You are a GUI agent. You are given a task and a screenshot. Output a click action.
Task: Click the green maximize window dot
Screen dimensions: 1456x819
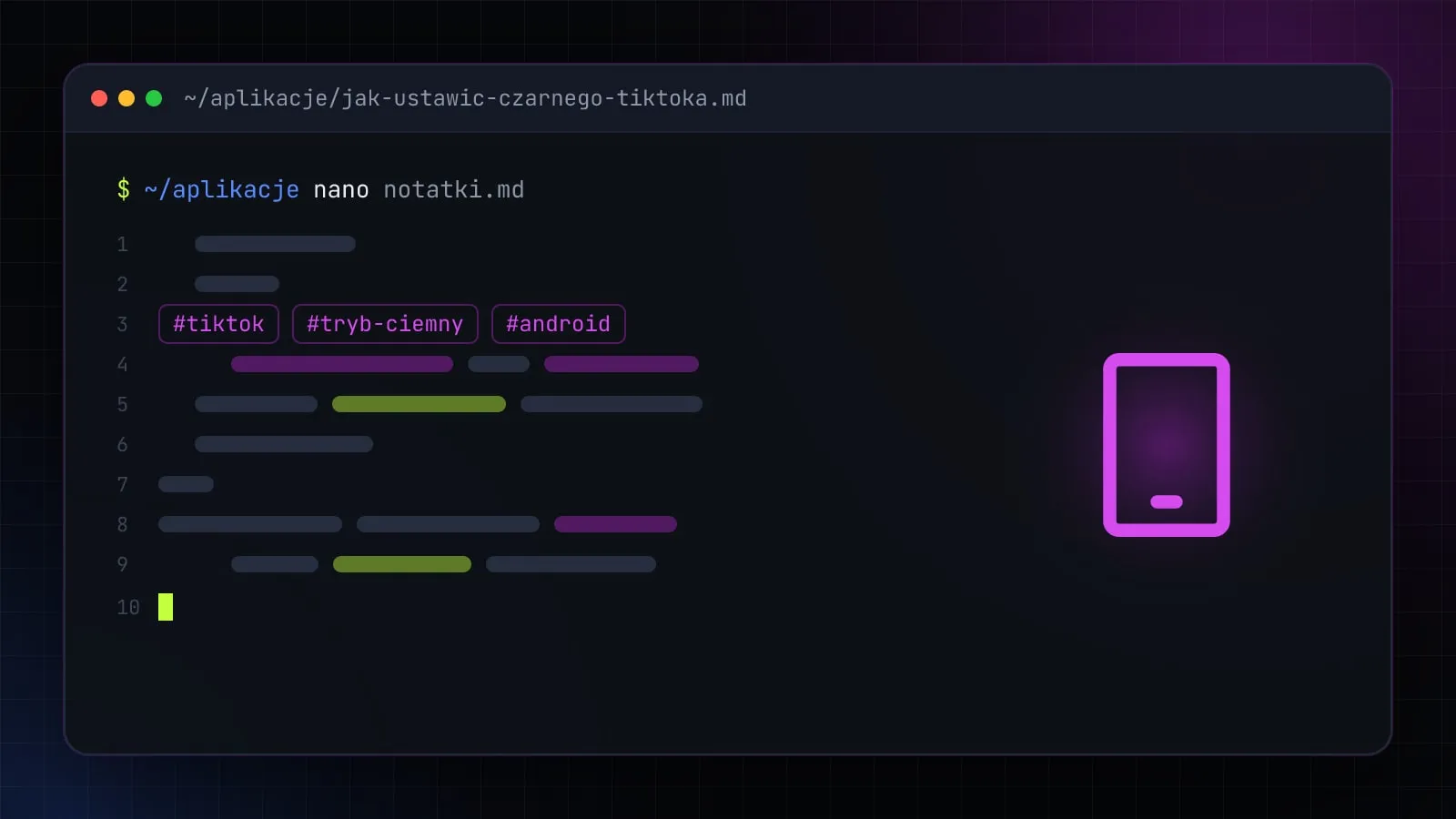(154, 98)
